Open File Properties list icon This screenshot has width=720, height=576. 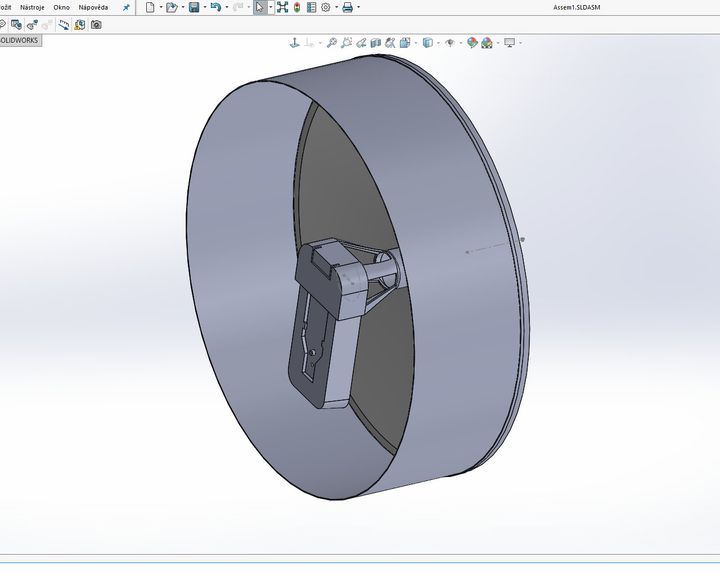(311, 7)
